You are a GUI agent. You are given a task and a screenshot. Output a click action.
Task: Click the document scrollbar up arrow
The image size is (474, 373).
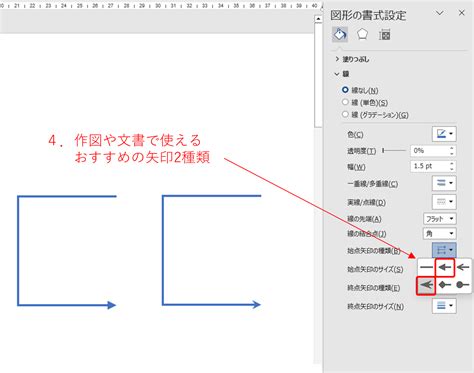318,19
